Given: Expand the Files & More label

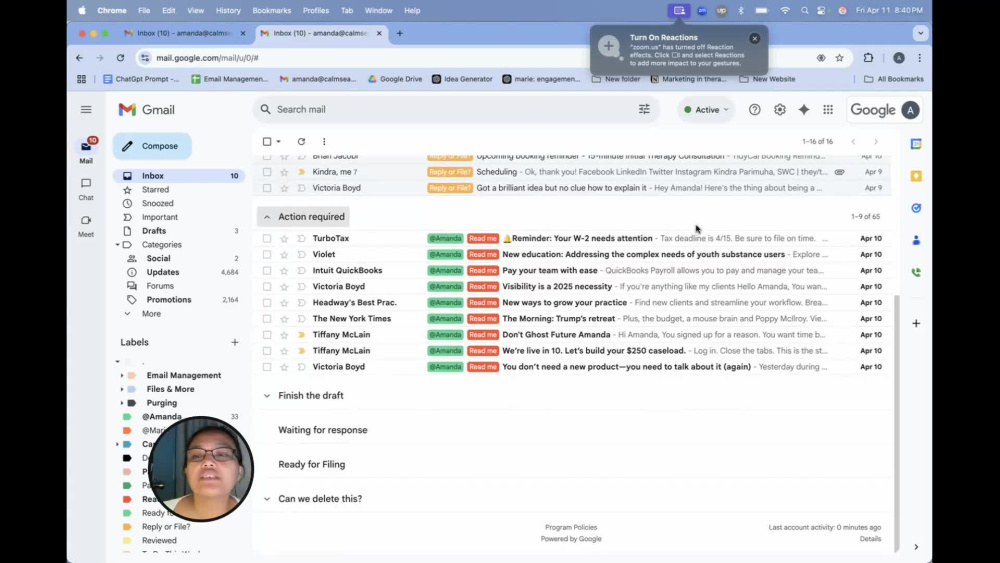Looking at the screenshot, I should (122, 389).
